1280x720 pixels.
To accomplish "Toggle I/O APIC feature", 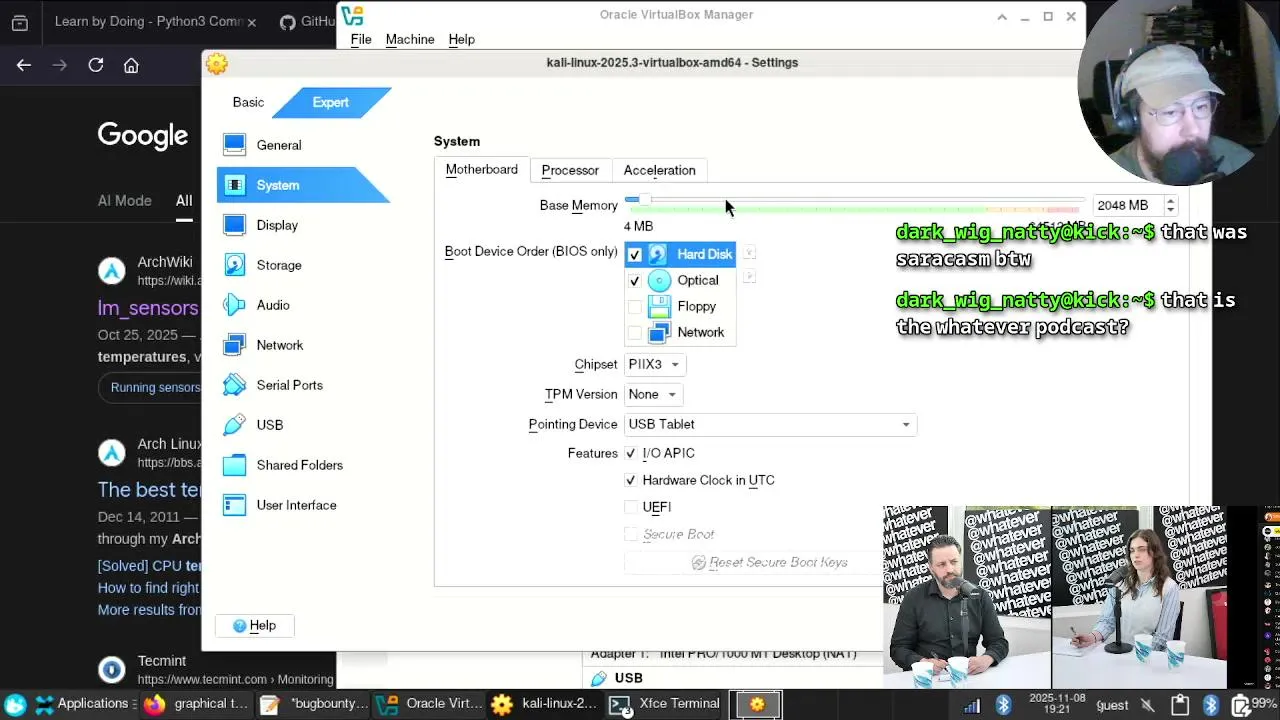I will click(x=631, y=453).
